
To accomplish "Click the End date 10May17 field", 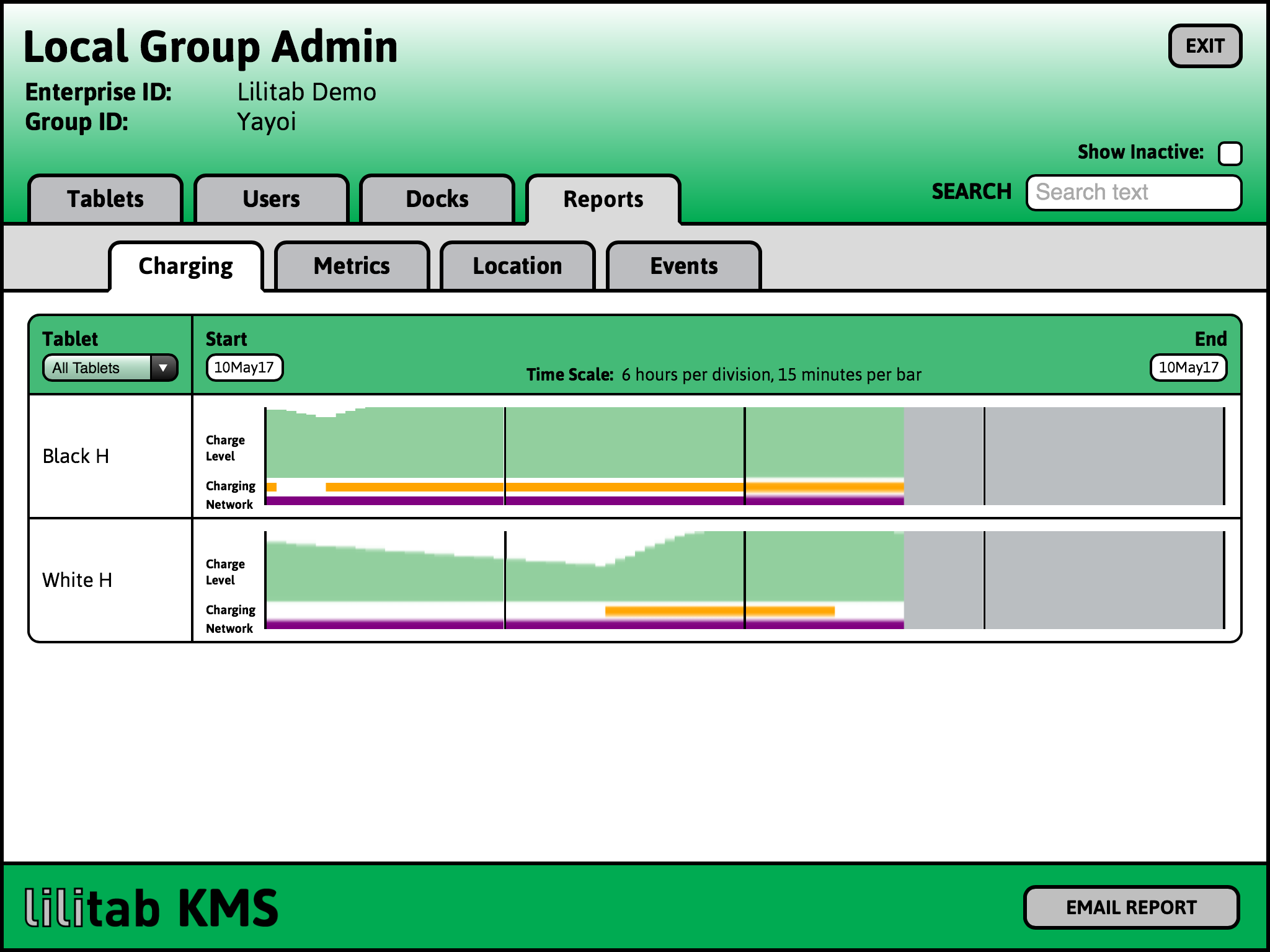I will click(x=1189, y=368).
